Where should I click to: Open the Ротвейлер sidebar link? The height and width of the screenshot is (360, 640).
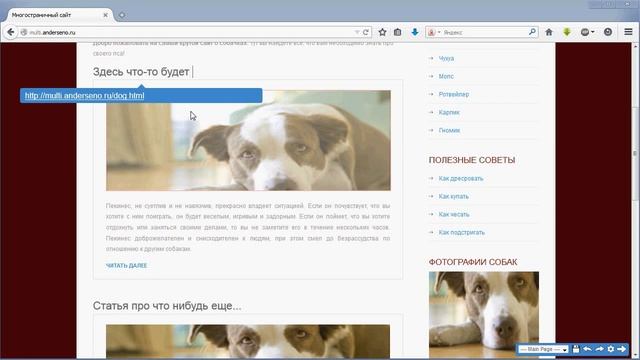(453, 94)
